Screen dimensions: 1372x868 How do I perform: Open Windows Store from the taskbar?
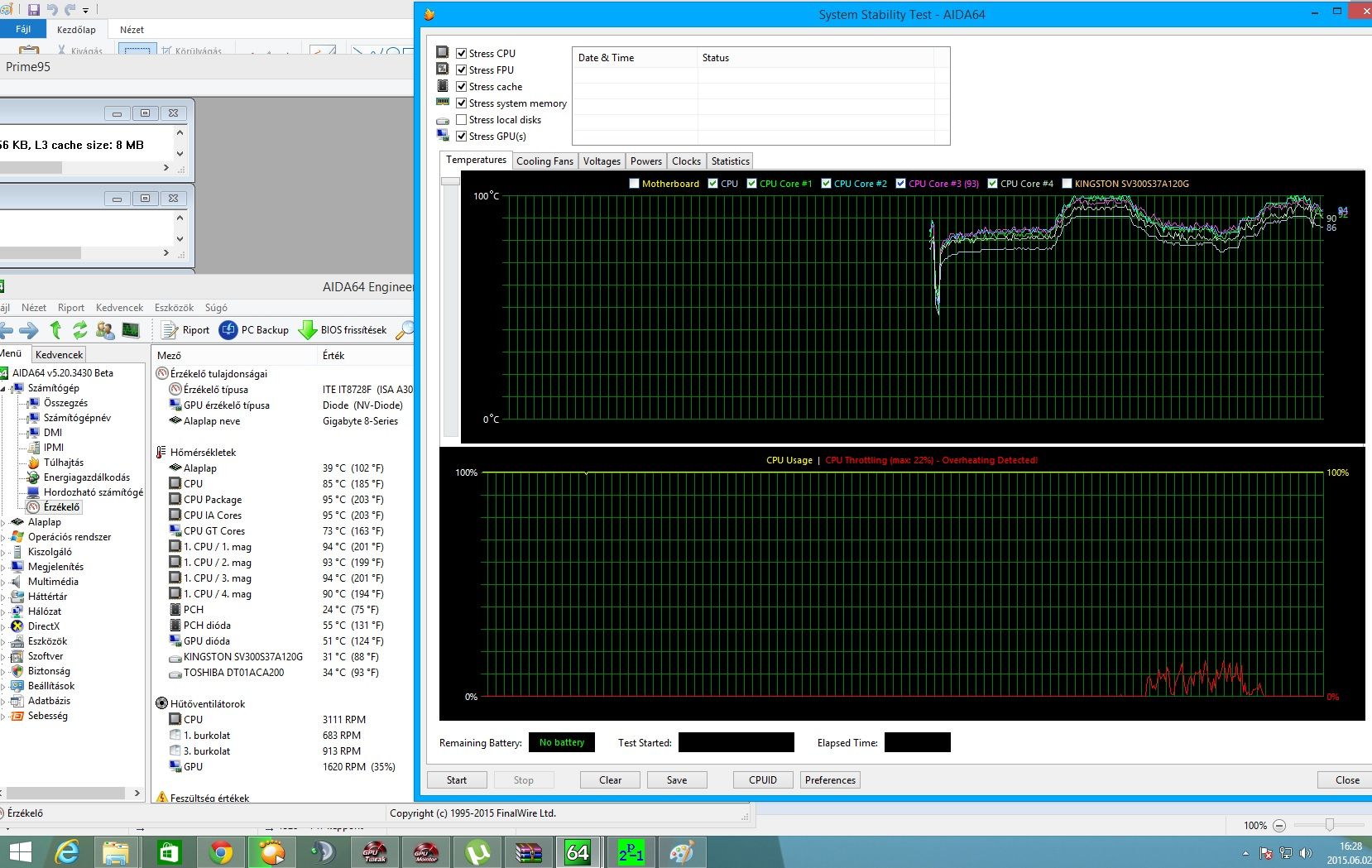click(x=169, y=852)
